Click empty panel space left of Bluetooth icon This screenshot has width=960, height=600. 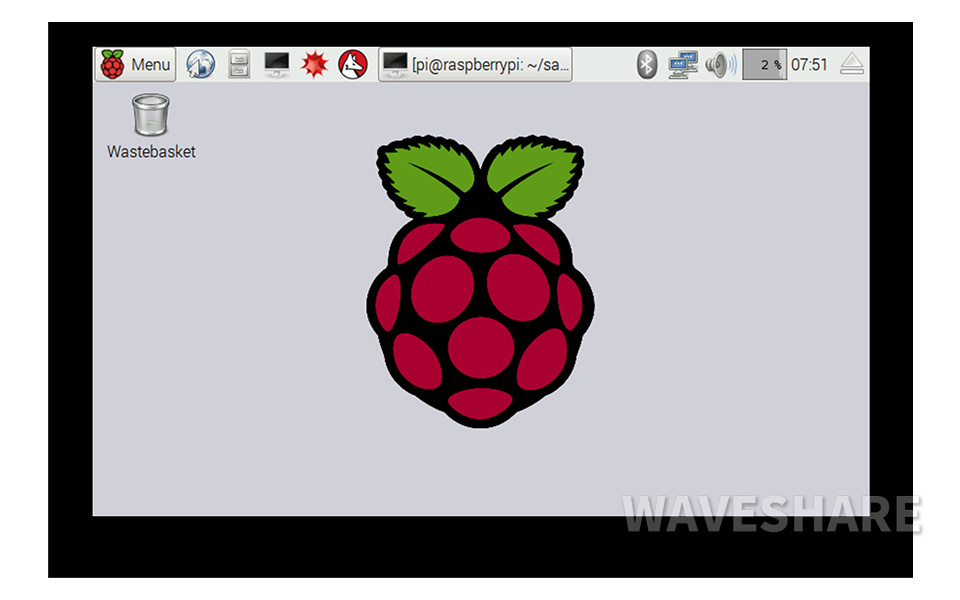[603, 65]
